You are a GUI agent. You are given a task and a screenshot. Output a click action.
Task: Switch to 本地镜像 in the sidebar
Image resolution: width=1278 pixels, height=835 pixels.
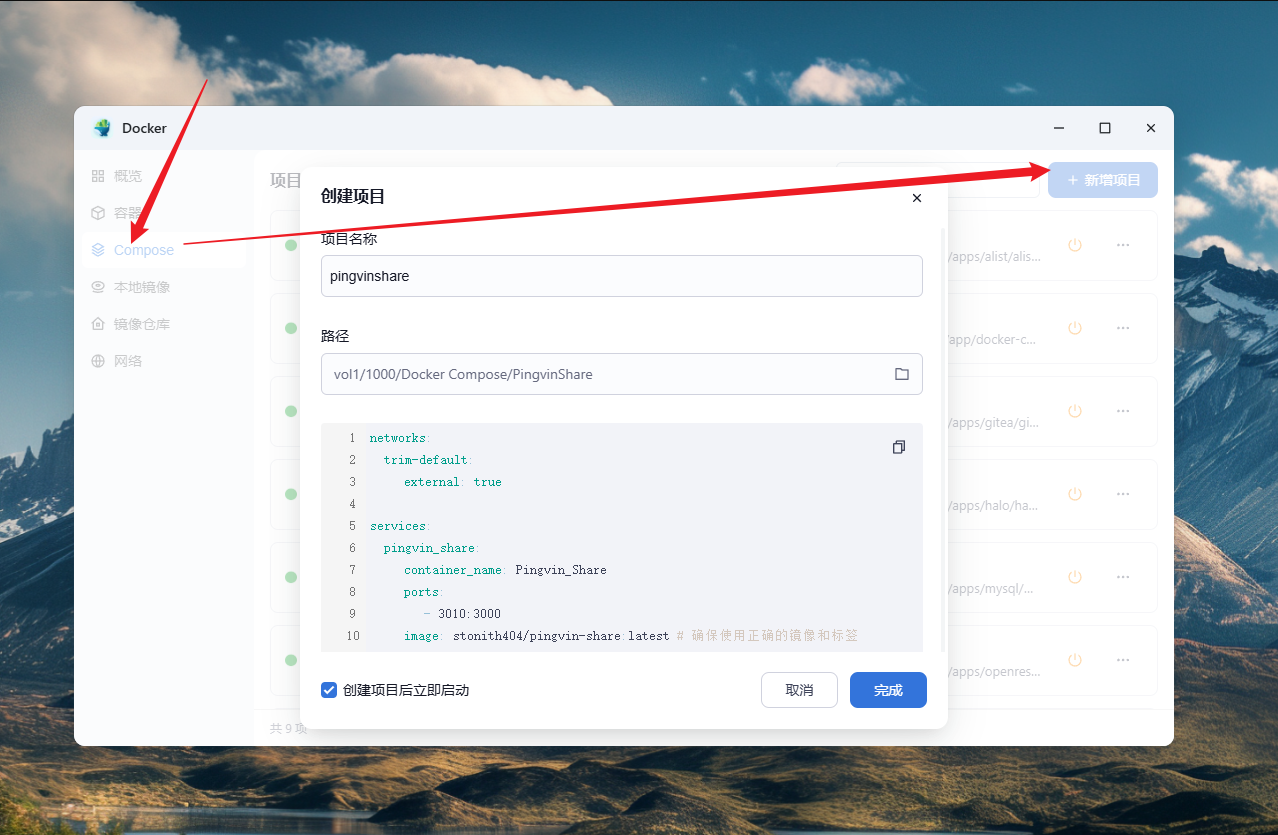click(x=141, y=287)
